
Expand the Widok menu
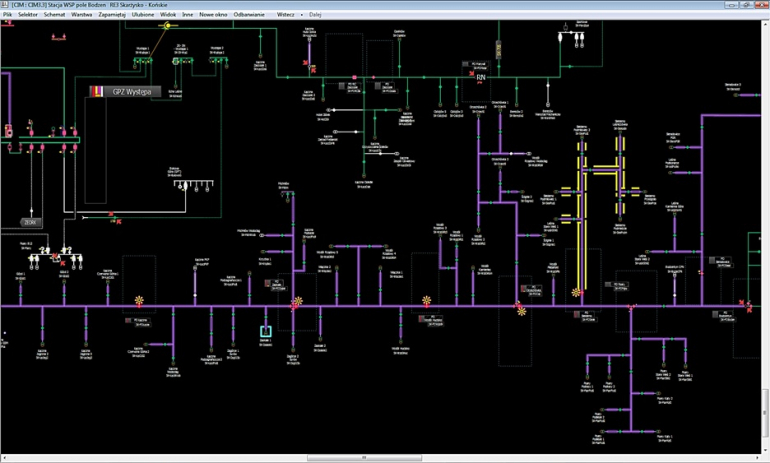point(168,15)
